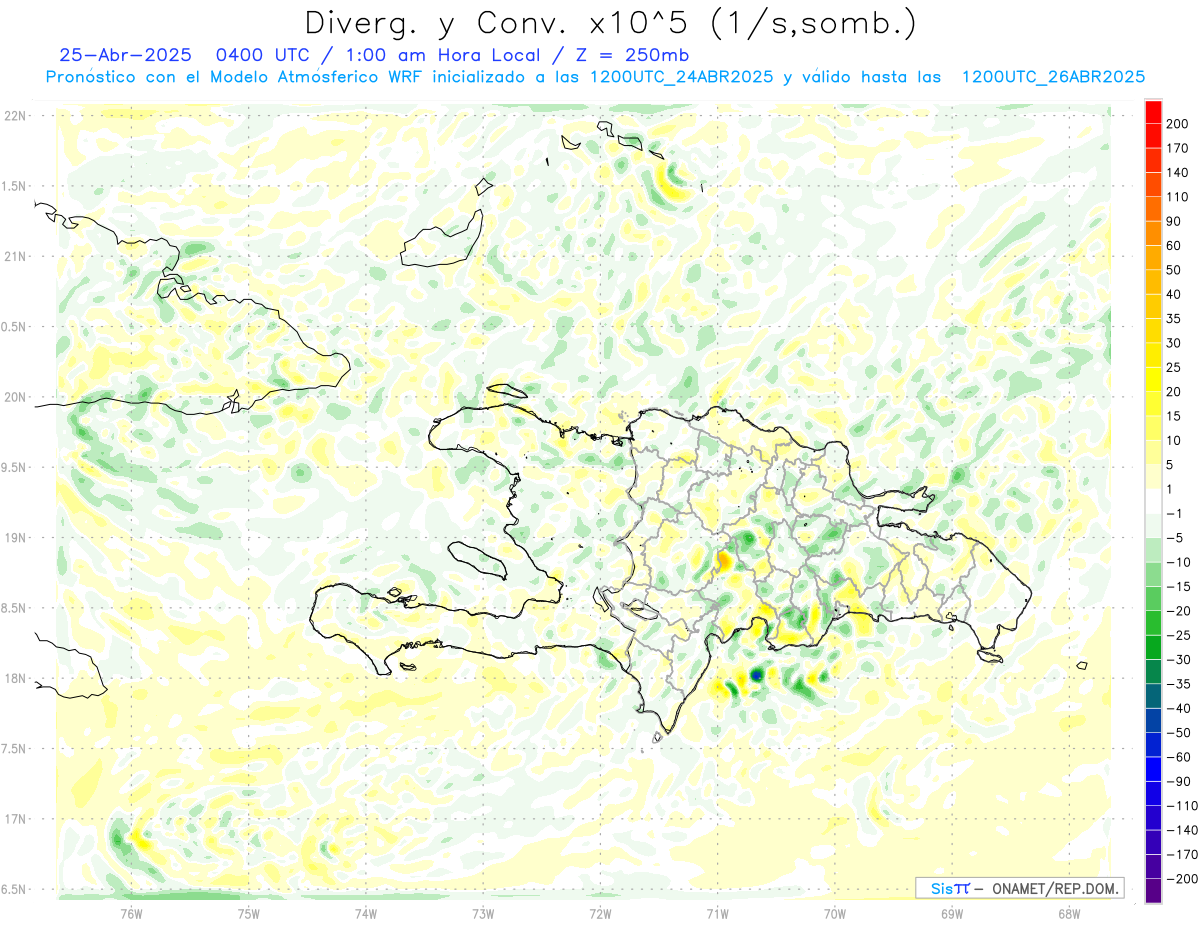Click the positive 140 color scale value
This screenshot has height=927, width=1200.
tap(1177, 172)
